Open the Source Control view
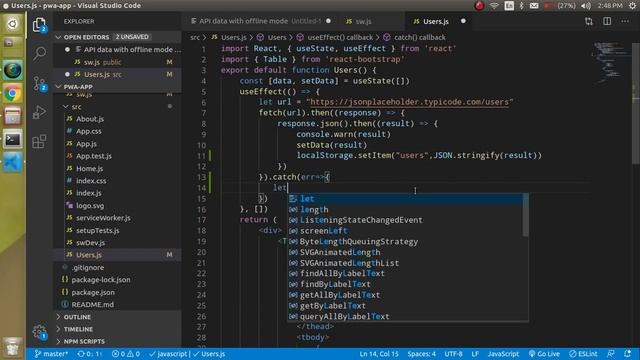The height and width of the screenshot is (360, 640). click(x=40, y=84)
